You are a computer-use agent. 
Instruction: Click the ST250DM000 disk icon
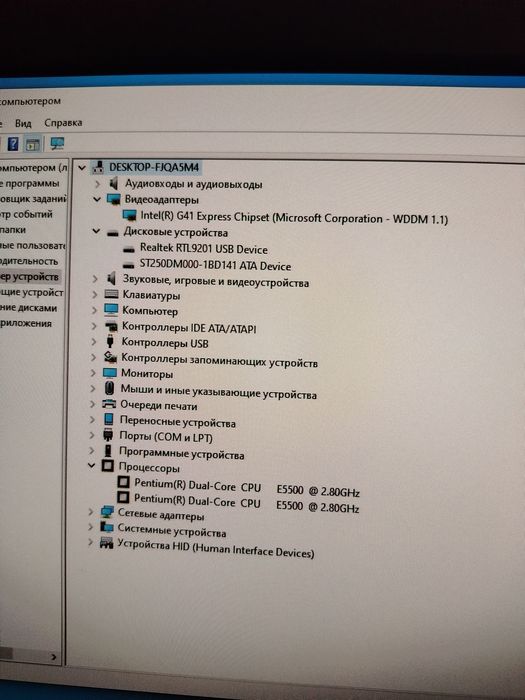click(x=129, y=265)
